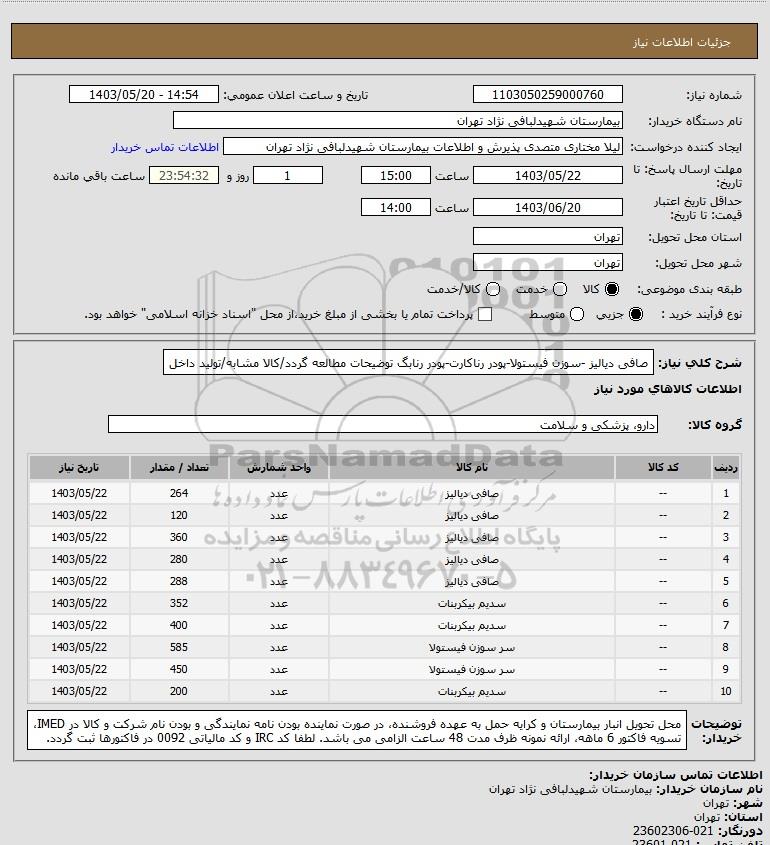
Task: Click the goods group field دارو، پزشکی و سلامت
Action: [383, 425]
